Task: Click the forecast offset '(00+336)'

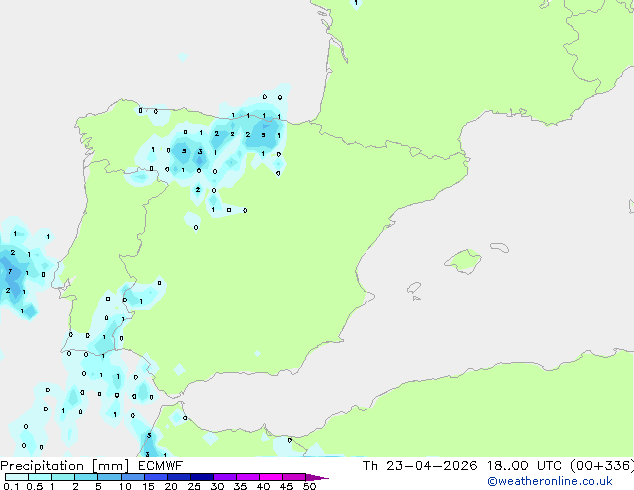Action: click(x=602, y=466)
